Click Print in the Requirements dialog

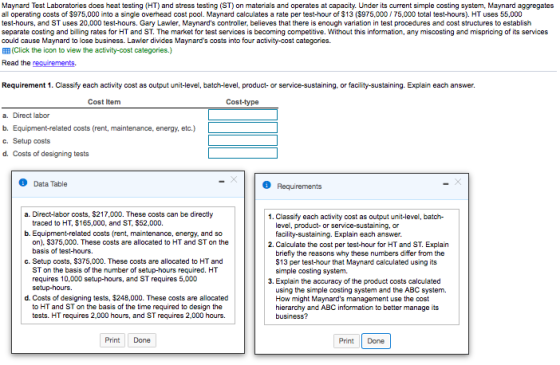point(346,341)
